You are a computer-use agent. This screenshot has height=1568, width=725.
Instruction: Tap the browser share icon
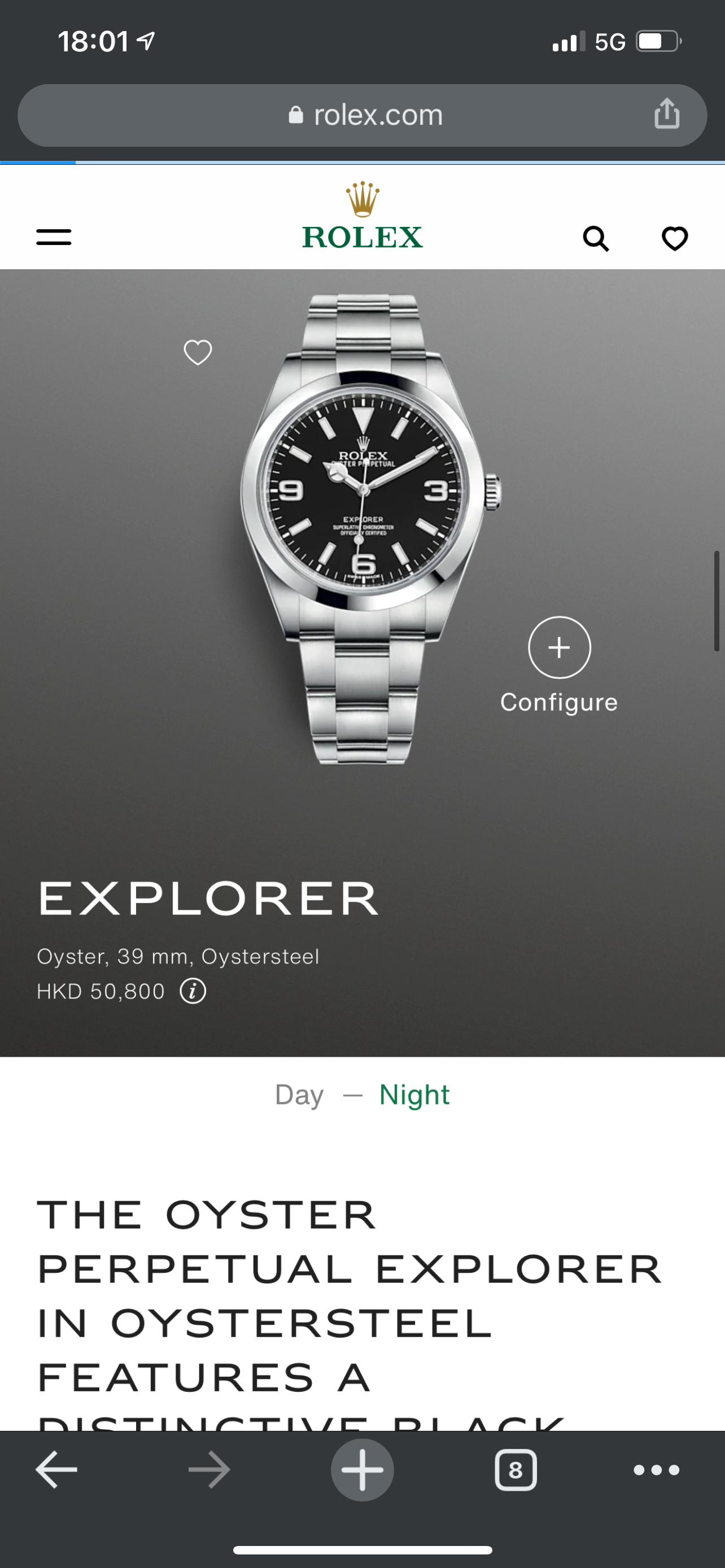point(667,114)
